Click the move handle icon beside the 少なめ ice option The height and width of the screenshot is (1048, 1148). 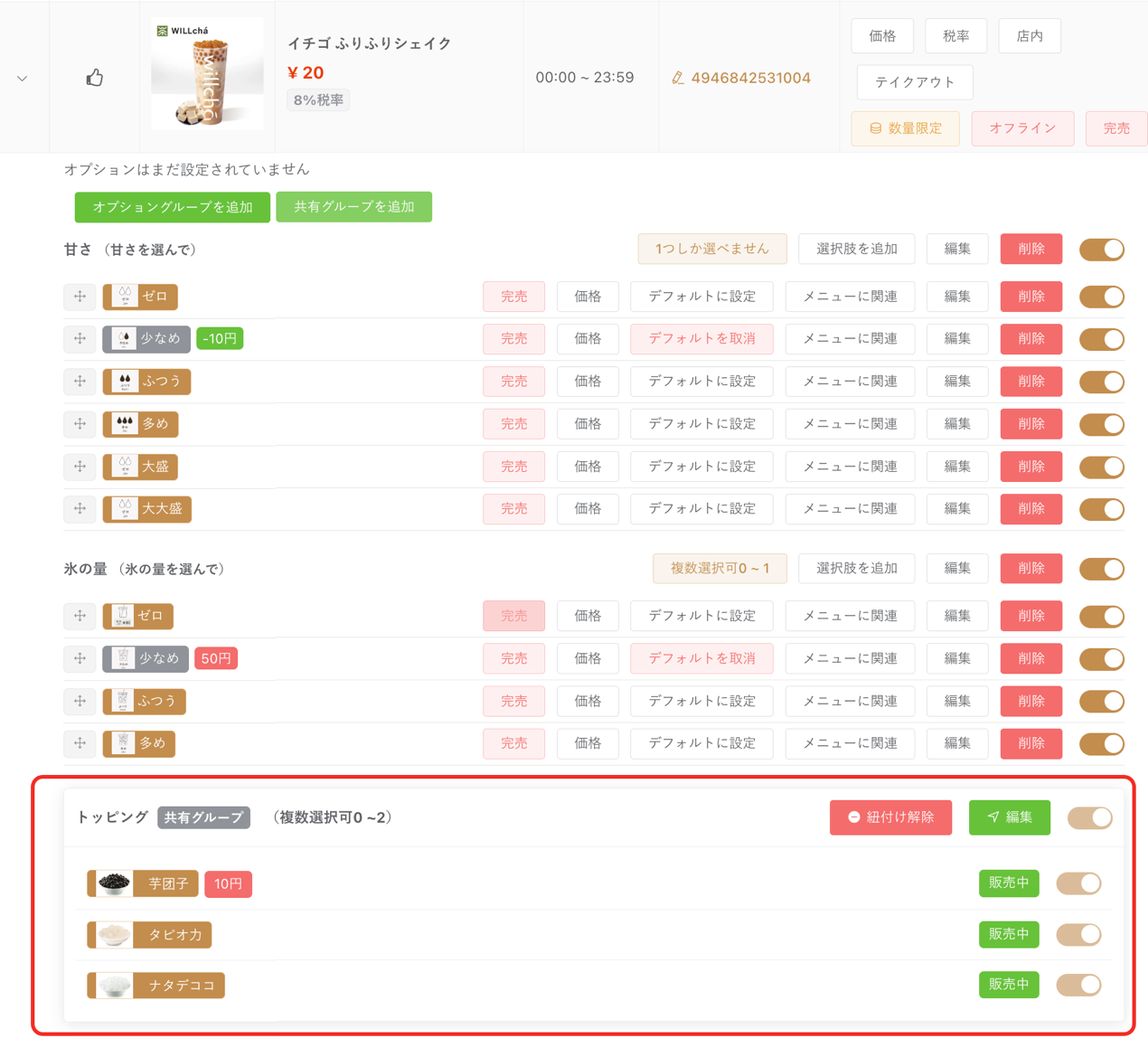[x=80, y=658]
